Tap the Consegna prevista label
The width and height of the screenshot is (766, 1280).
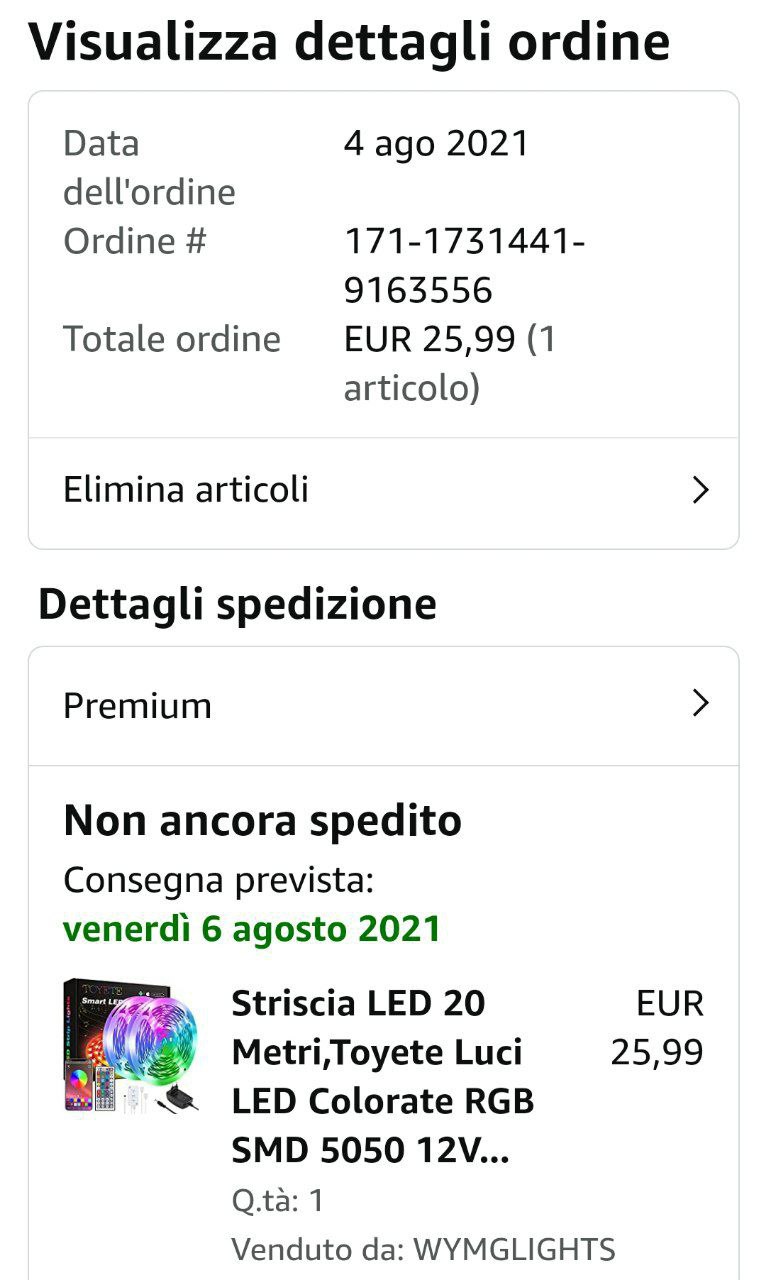point(218,881)
